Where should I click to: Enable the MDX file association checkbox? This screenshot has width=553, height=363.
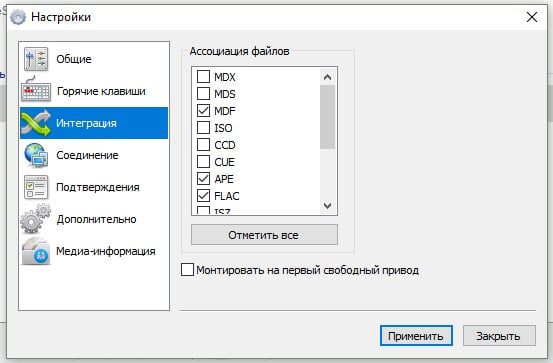pyautogui.click(x=203, y=77)
